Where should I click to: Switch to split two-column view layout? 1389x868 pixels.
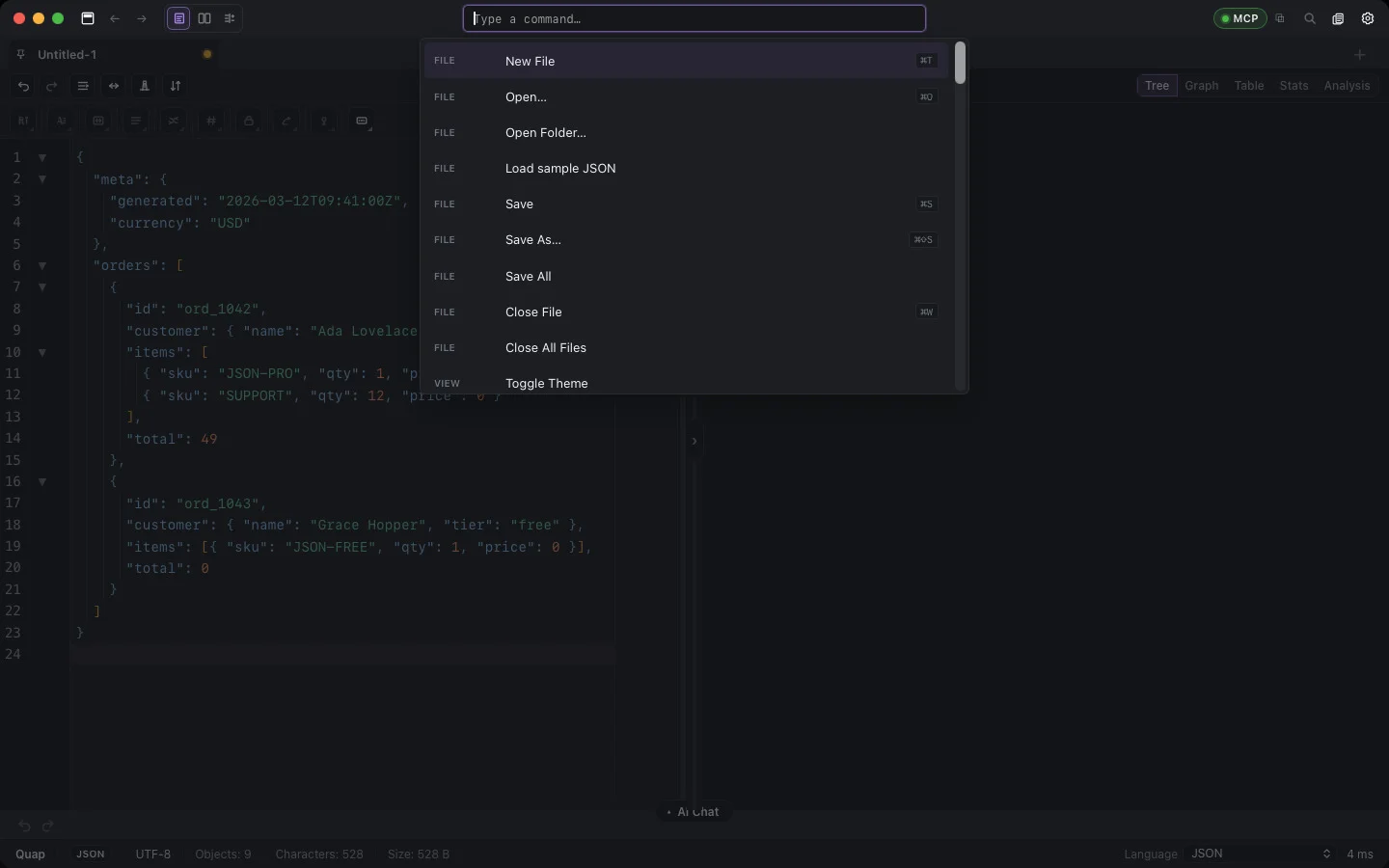204,18
